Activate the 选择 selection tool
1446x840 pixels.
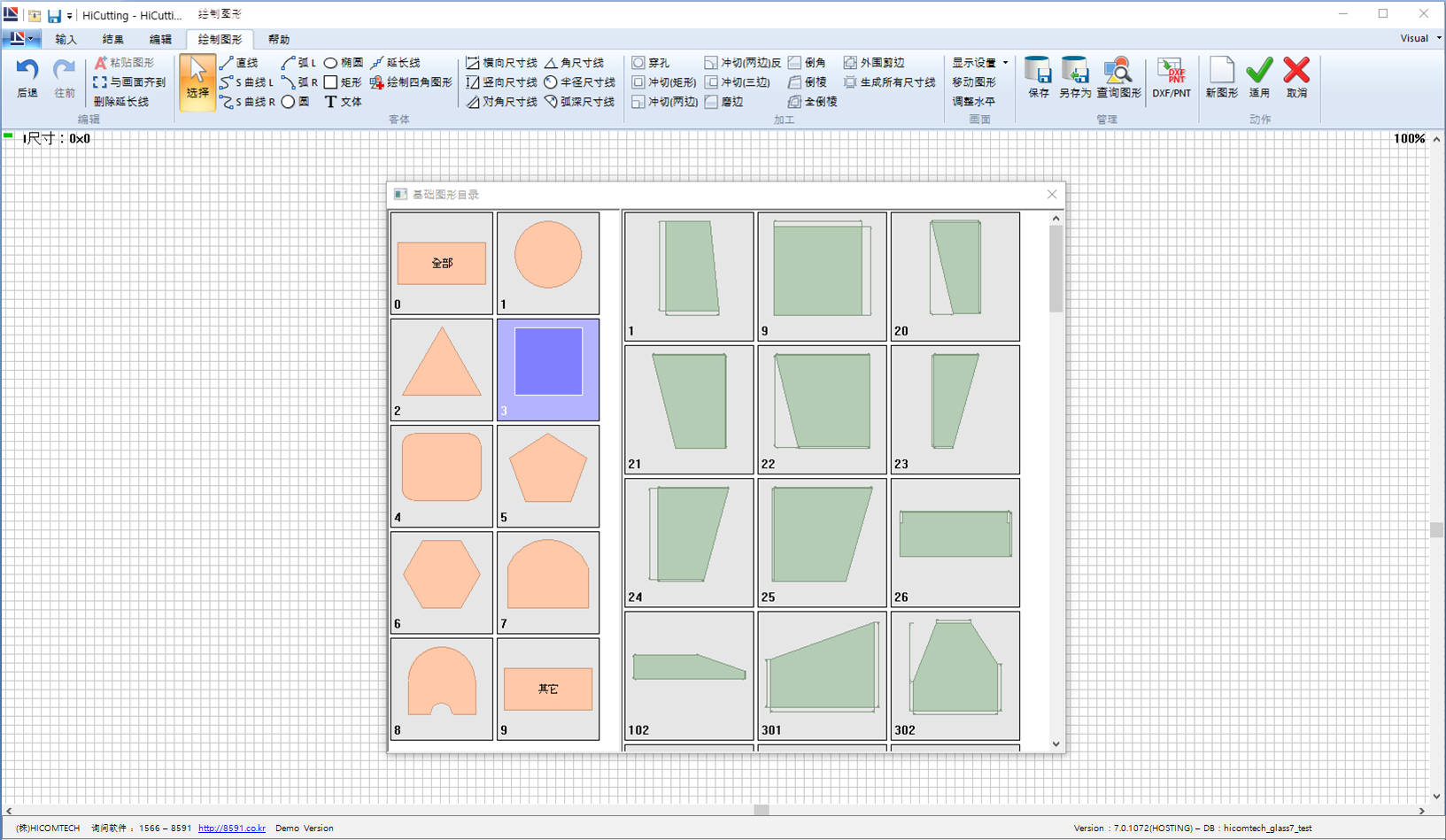(197, 81)
